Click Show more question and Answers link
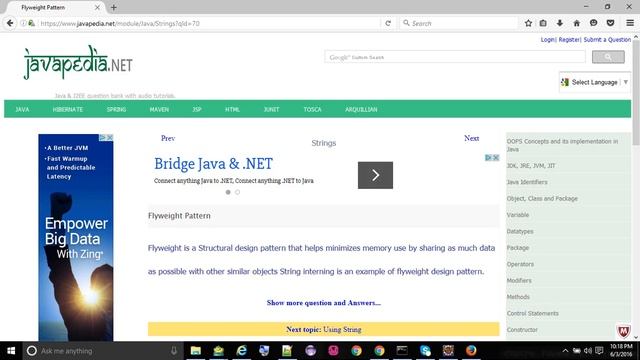The width and height of the screenshot is (640, 360). pyautogui.click(x=324, y=303)
